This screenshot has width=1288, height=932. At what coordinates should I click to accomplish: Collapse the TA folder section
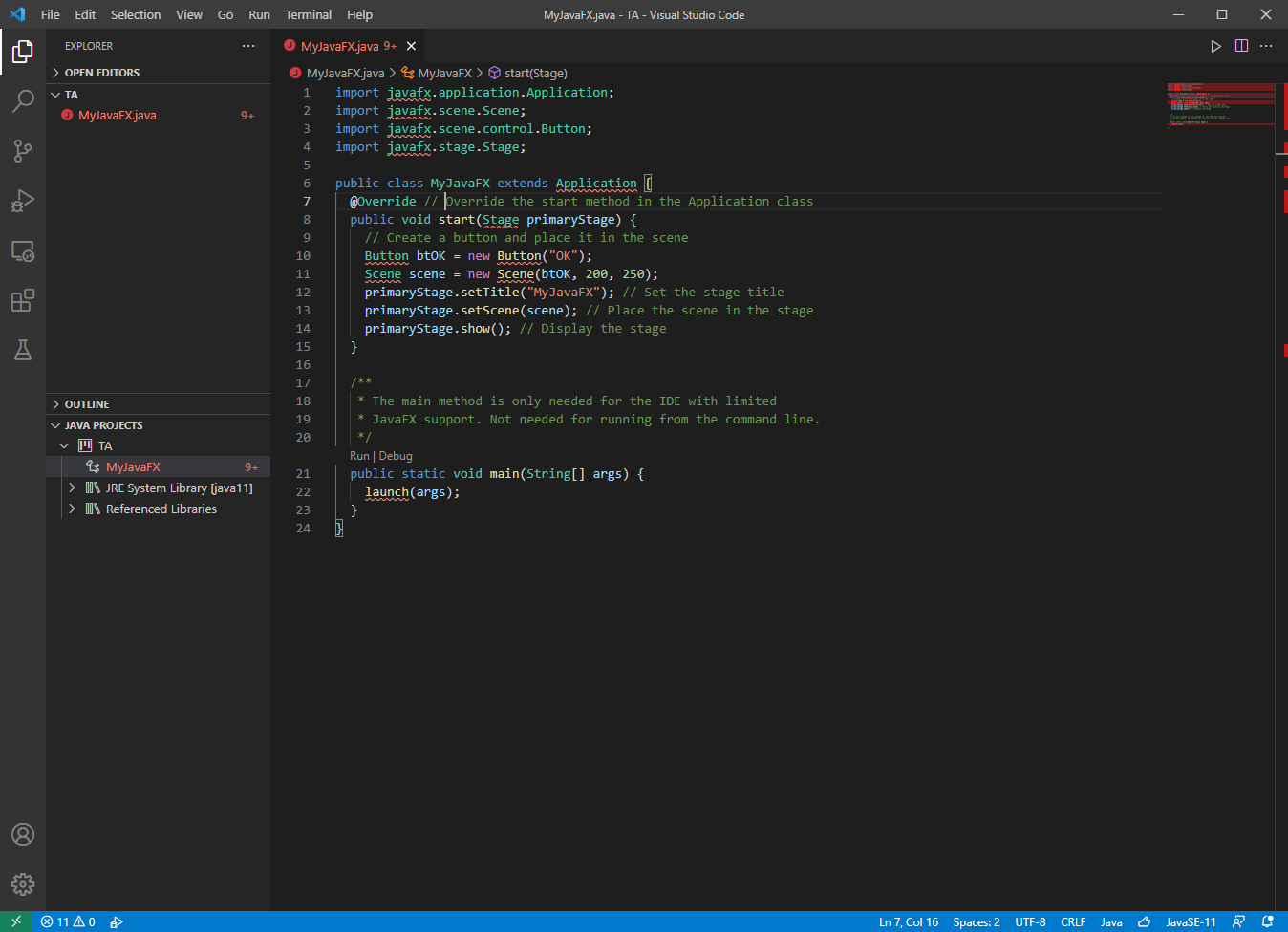[x=159, y=95]
